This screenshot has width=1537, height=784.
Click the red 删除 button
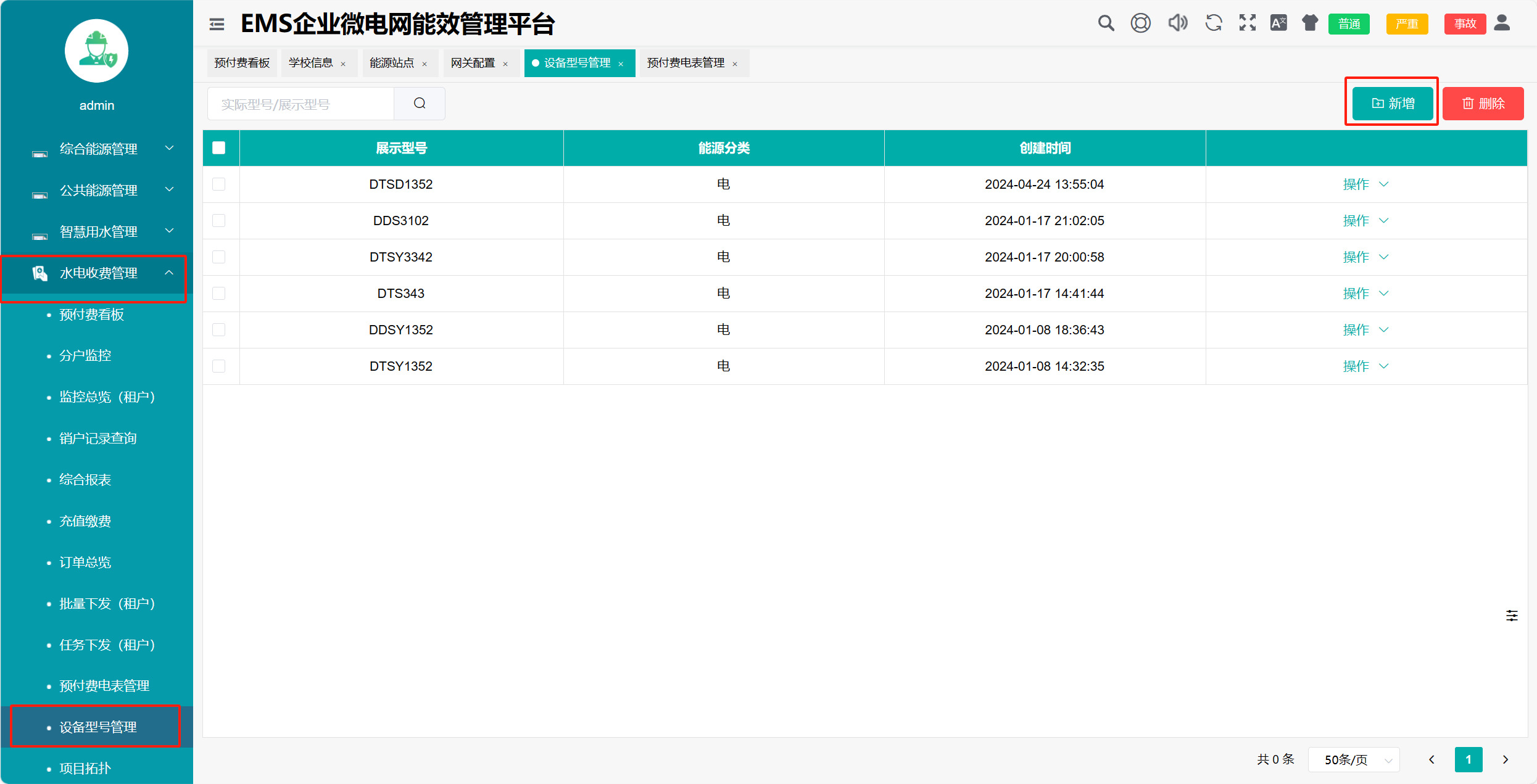pyautogui.click(x=1483, y=104)
